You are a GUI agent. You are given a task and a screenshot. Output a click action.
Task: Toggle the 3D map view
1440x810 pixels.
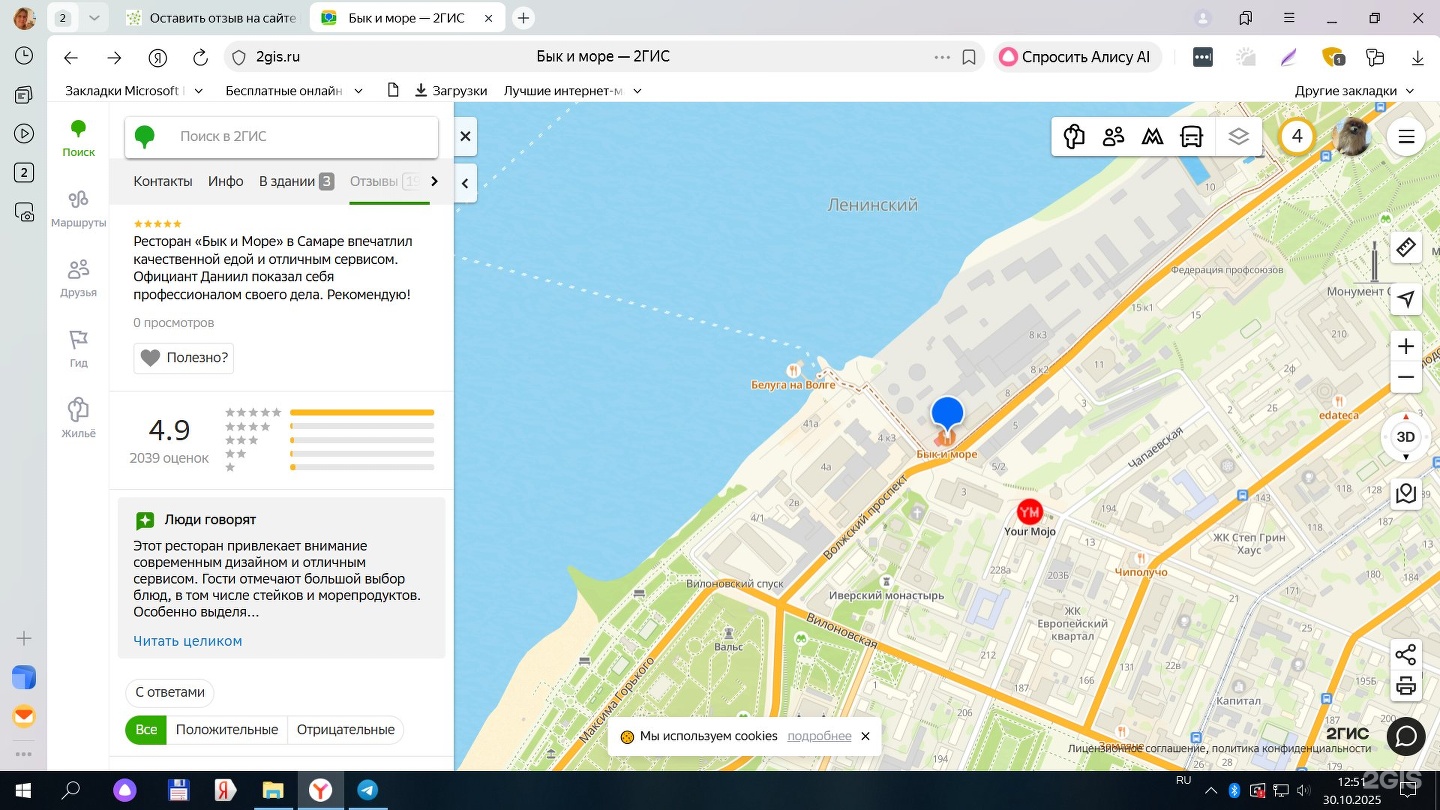click(x=1406, y=437)
